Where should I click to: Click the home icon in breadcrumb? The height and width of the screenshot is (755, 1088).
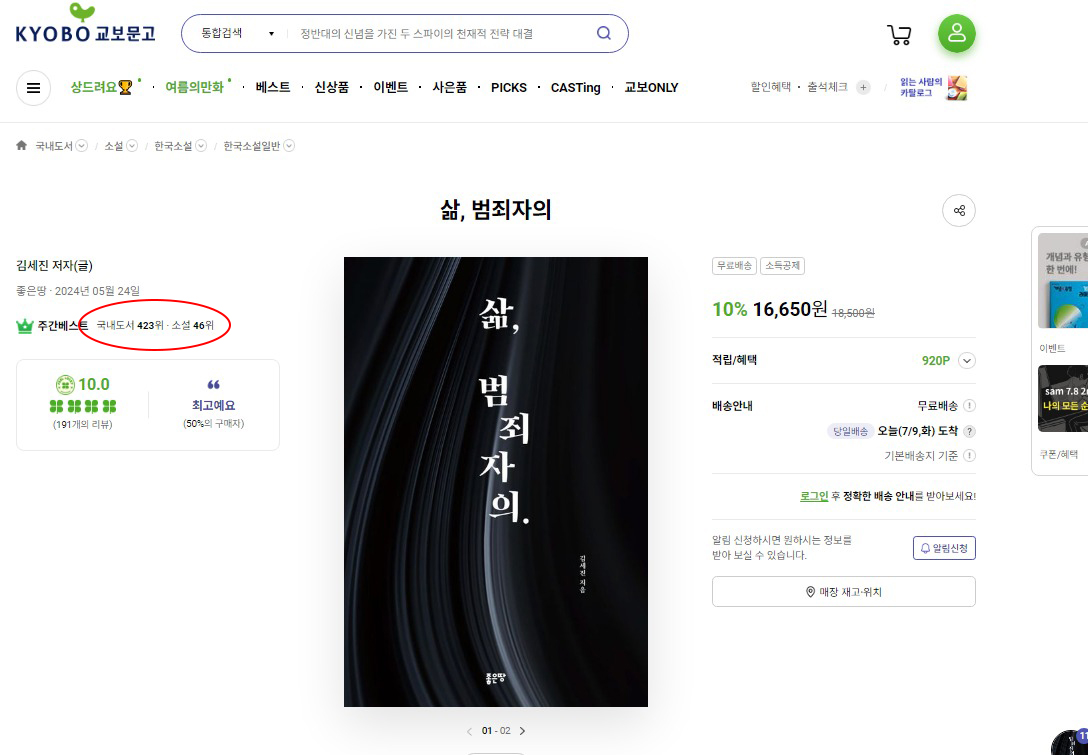click(x=22, y=145)
